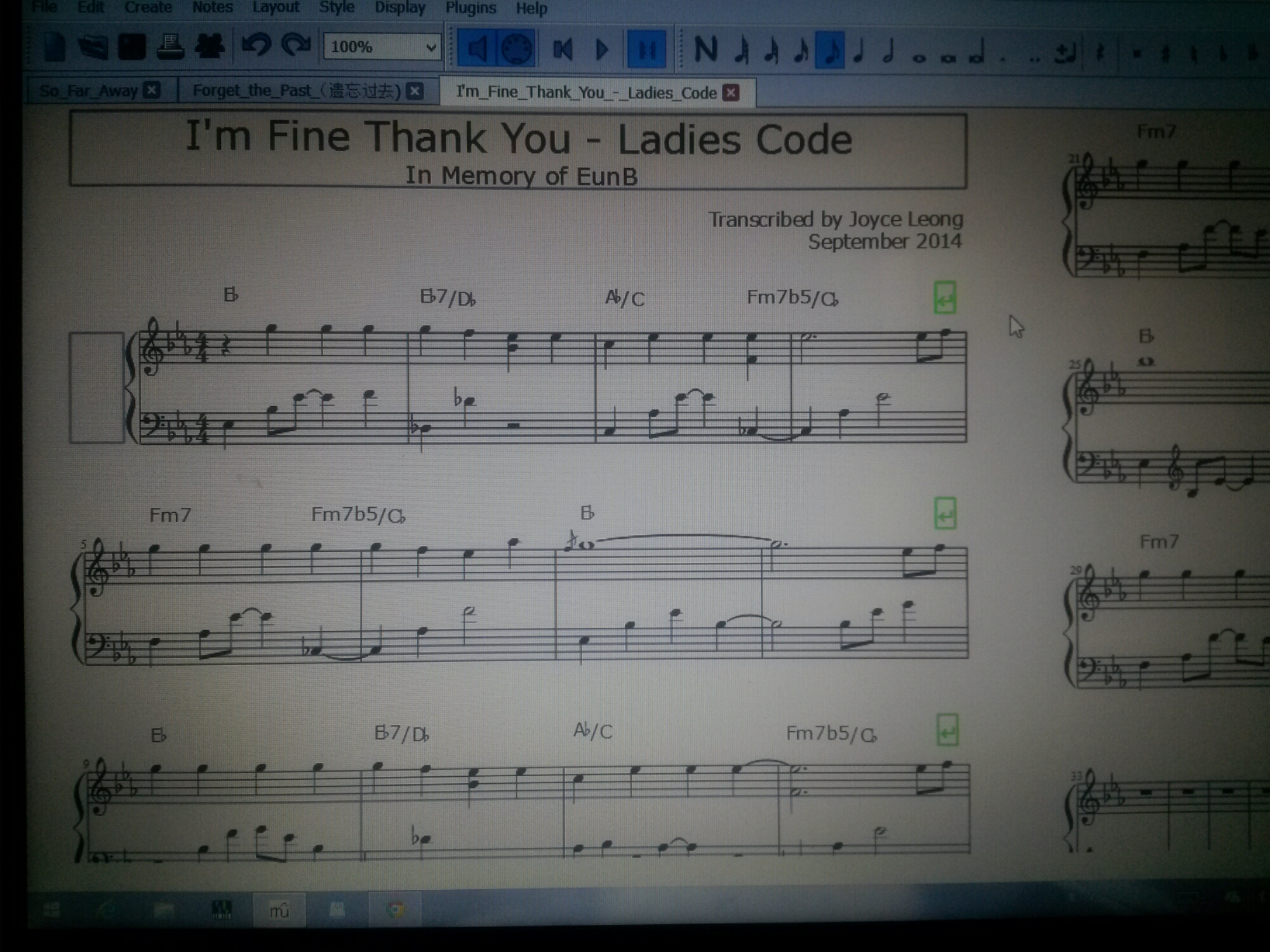Select the whole note duration

919,57
